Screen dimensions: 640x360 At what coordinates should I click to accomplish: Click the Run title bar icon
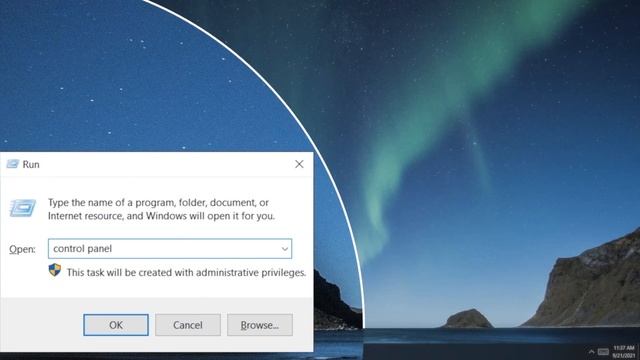coord(13,164)
